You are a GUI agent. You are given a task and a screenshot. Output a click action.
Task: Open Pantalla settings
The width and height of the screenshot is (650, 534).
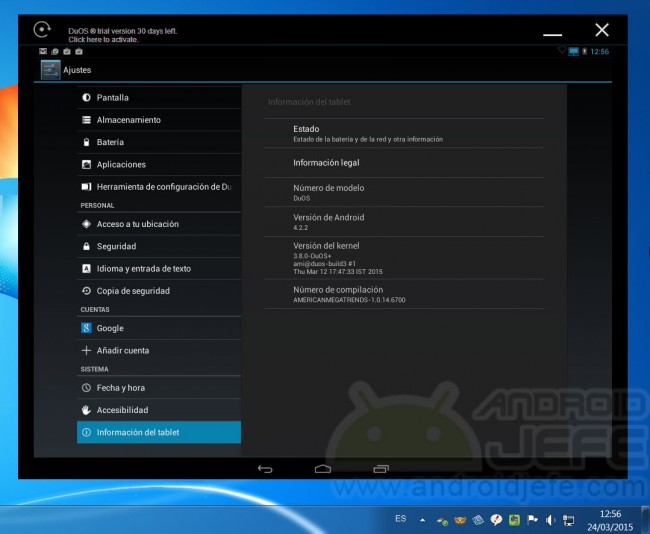[x=159, y=97]
